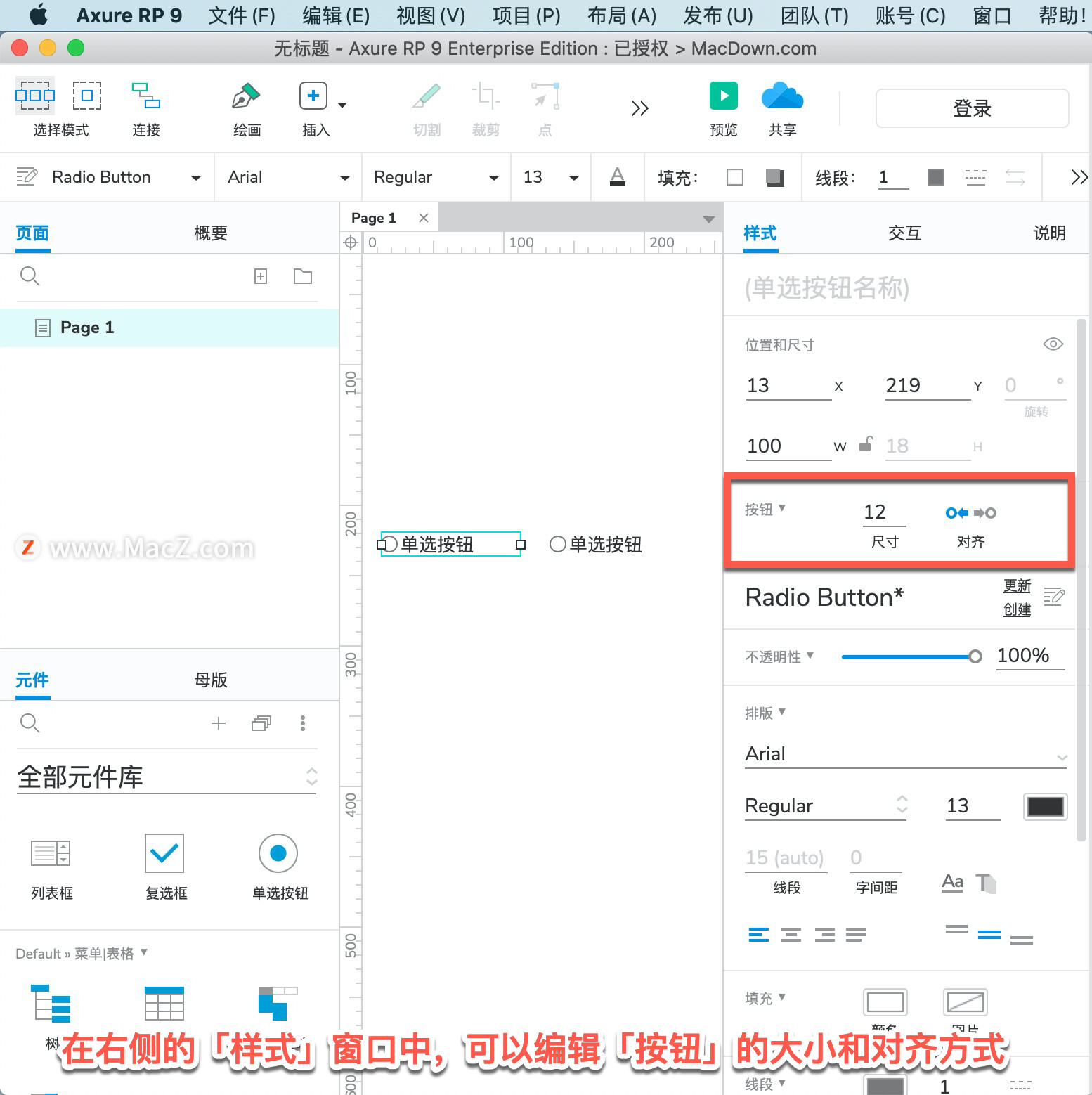Switch to the 概要 outline tab
Image resolution: width=1092 pixels, height=1095 pixels.
coord(211,233)
